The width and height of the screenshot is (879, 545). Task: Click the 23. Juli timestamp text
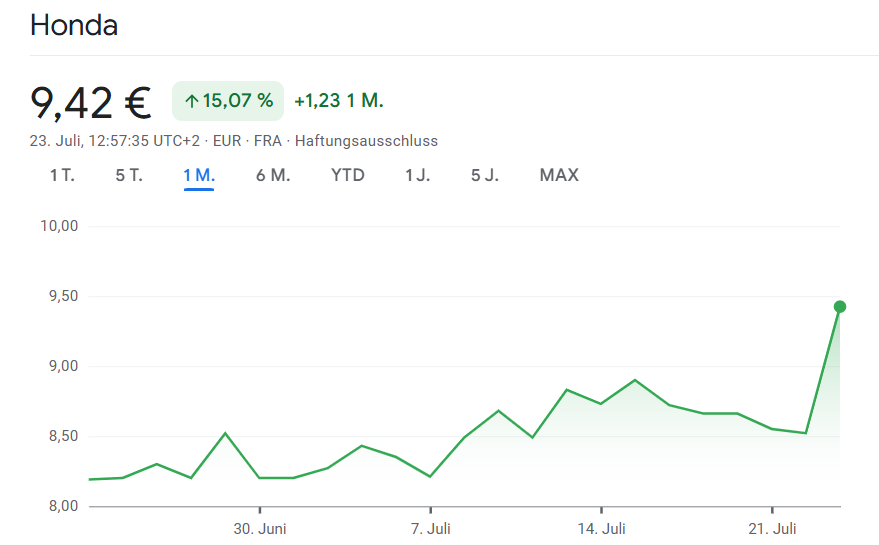coord(114,141)
